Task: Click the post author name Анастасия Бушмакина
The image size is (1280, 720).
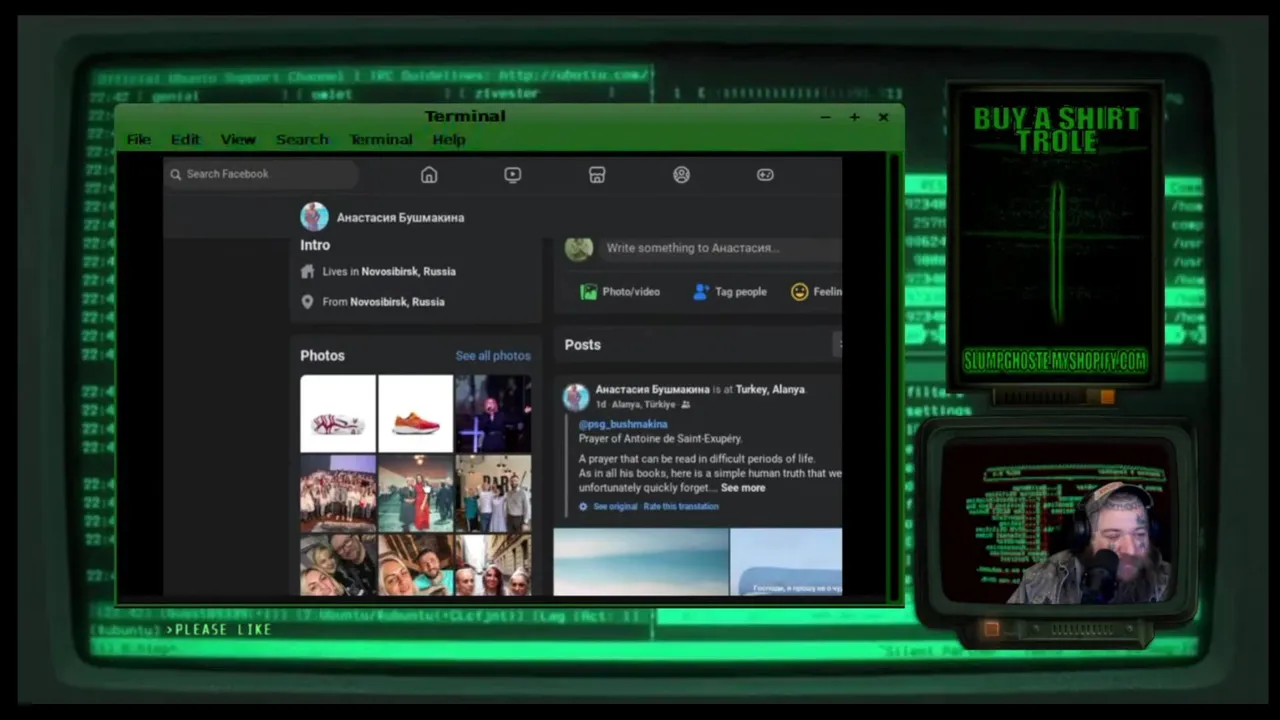Action: 652,390
